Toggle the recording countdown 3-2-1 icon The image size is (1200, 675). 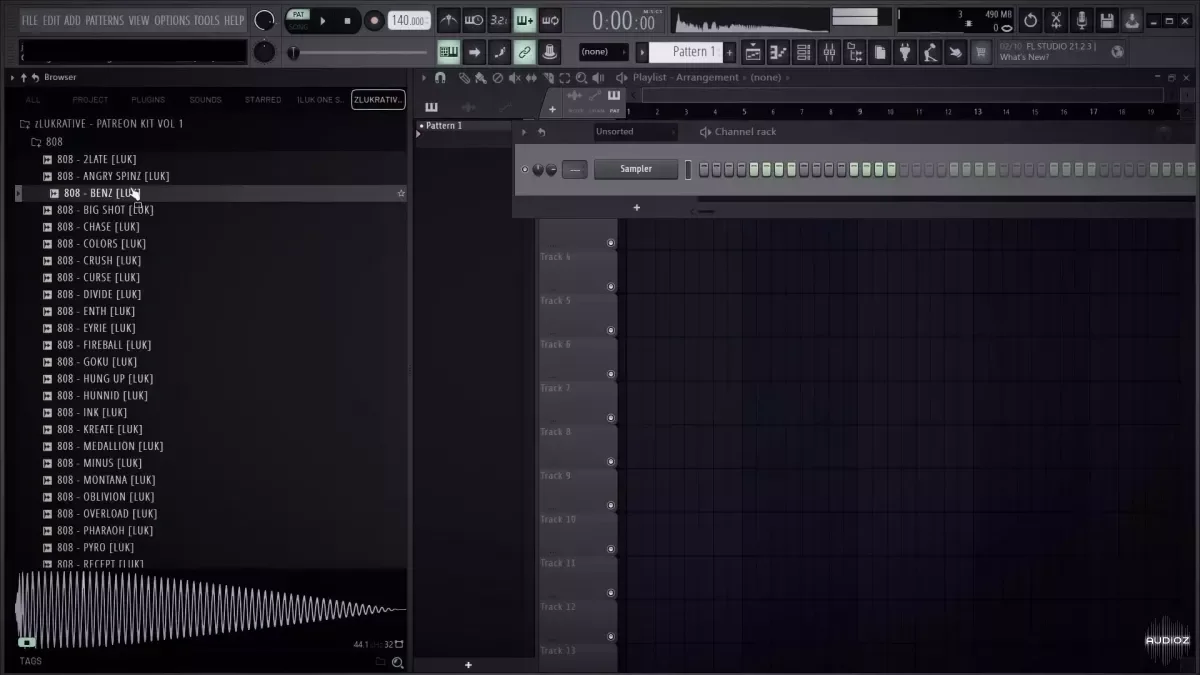tap(499, 20)
